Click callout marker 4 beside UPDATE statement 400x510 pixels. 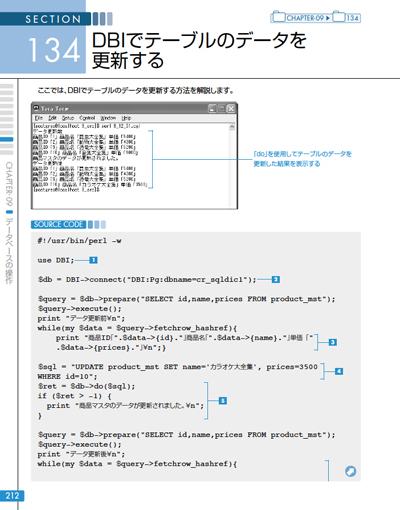coord(339,371)
